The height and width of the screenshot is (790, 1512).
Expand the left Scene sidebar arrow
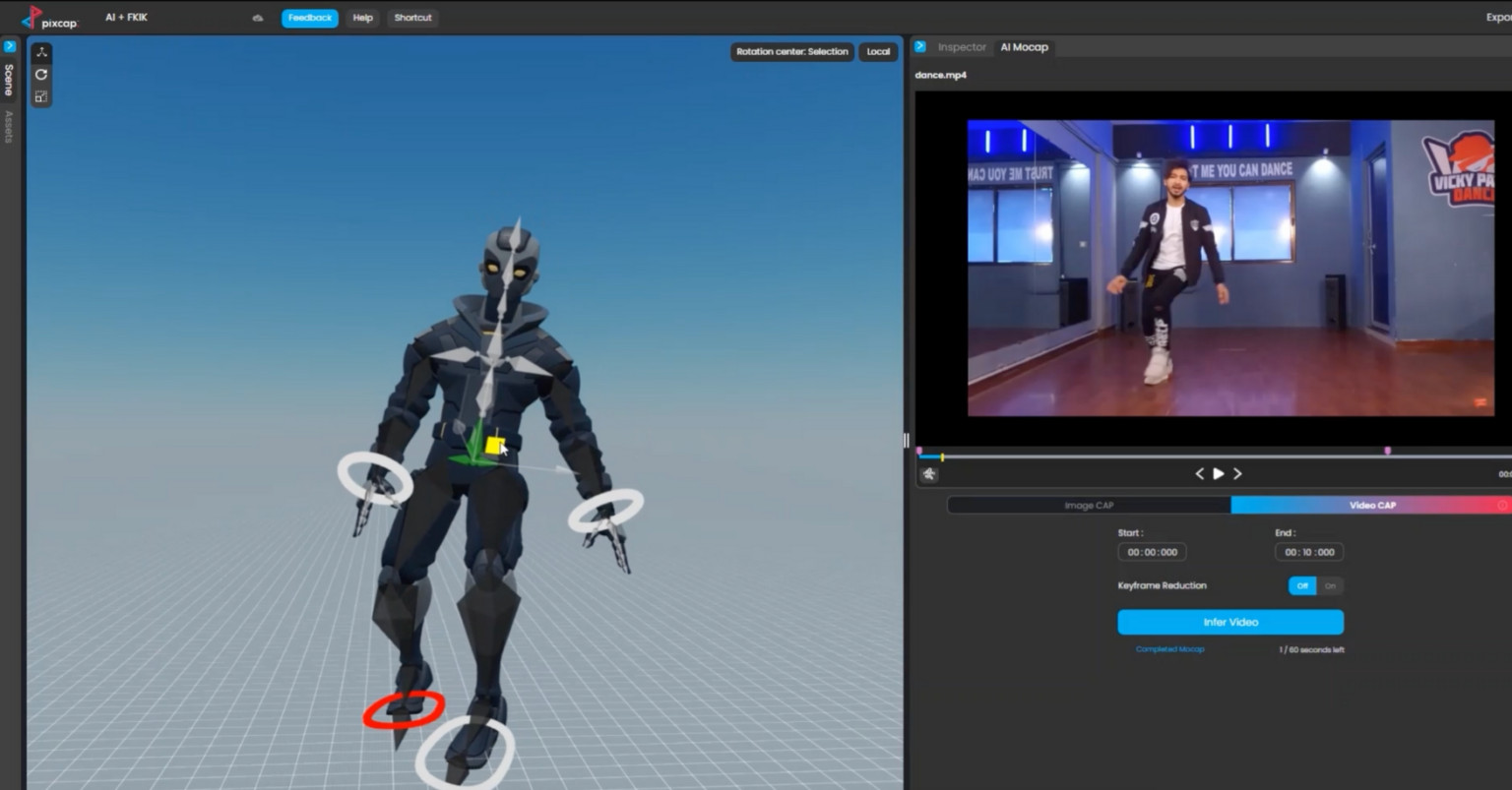[x=9, y=46]
